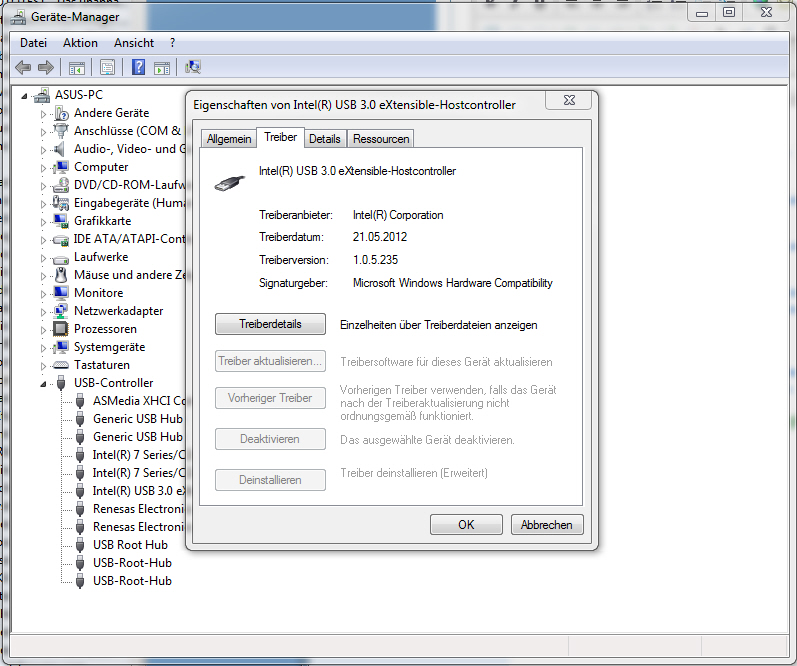Click the Deinstallieren button
The height and width of the screenshot is (666, 797).
click(270, 480)
